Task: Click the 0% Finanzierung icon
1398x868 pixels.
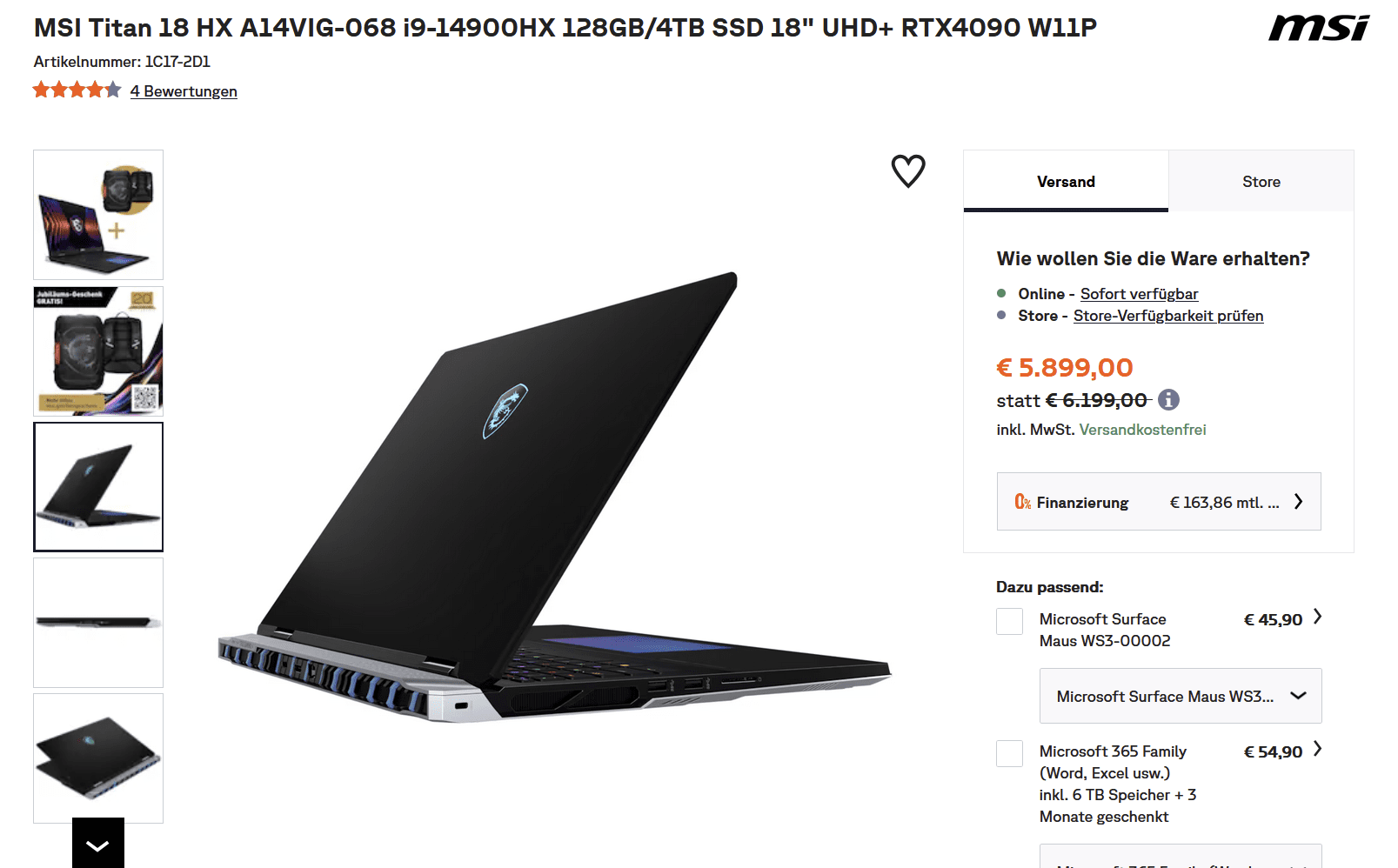Action: click(1023, 502)
